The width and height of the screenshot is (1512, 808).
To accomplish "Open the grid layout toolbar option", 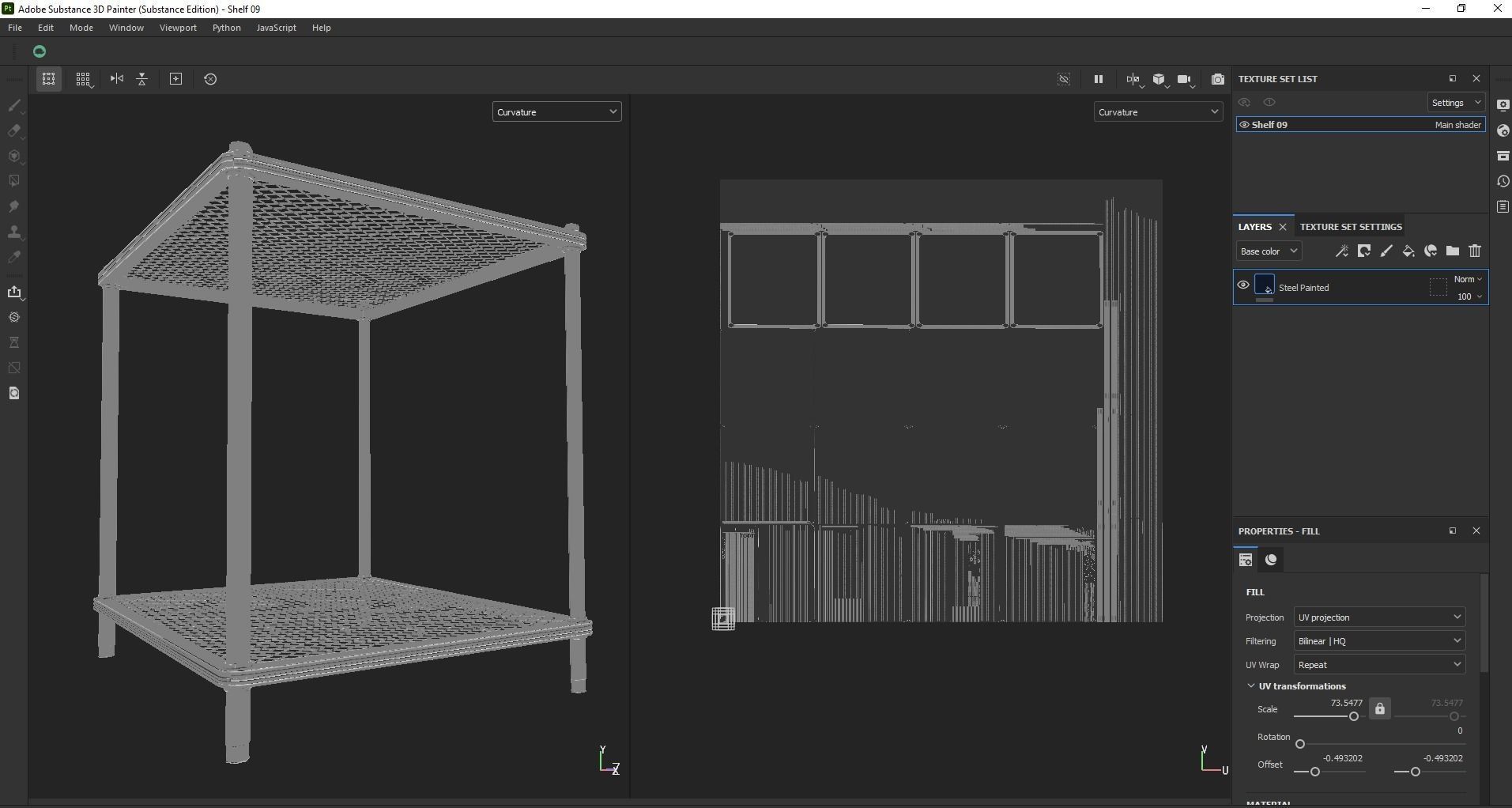I will [83, 79].
